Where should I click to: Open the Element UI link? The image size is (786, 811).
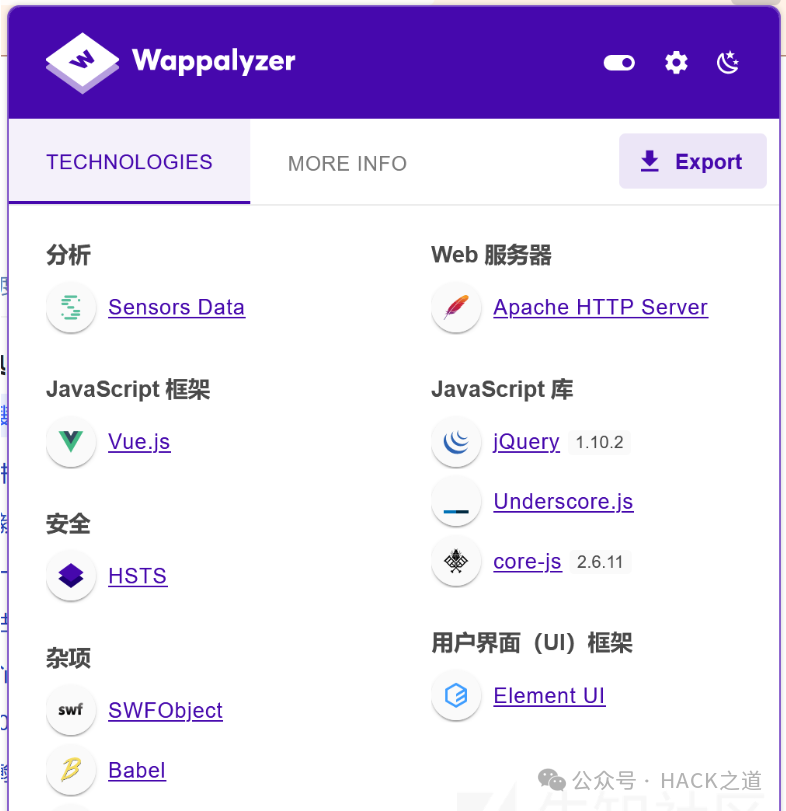(x=549, y=696)
